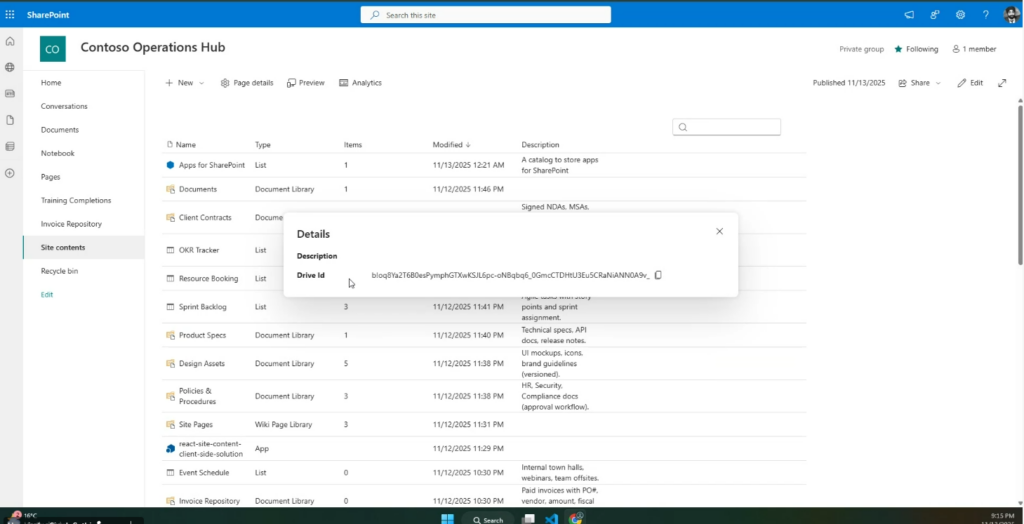
Task: Open the app launcher waffle icon
Action: (x=10, y=15)
